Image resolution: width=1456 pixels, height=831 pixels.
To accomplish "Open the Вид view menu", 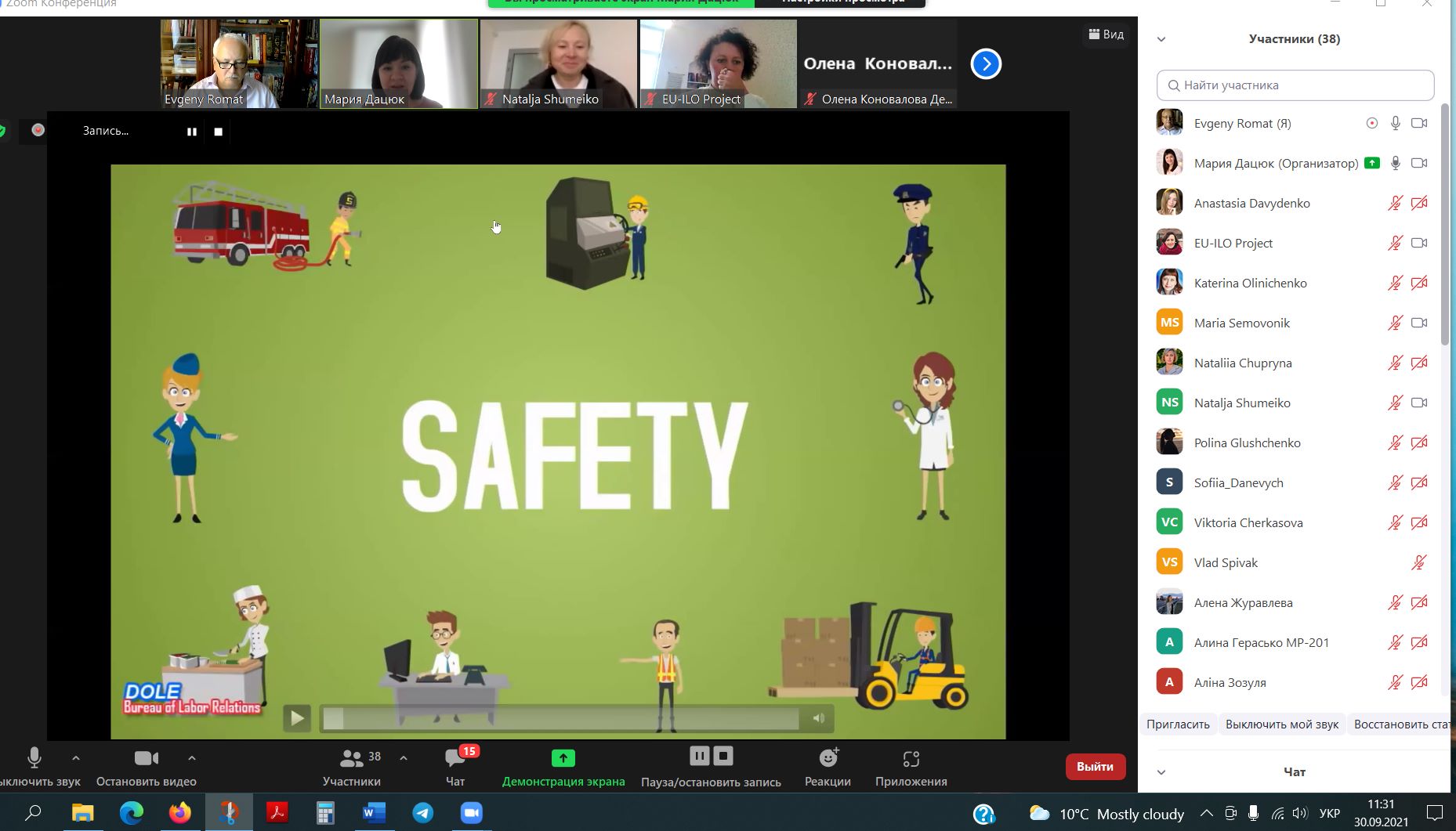I will (x=1106, y=34).
